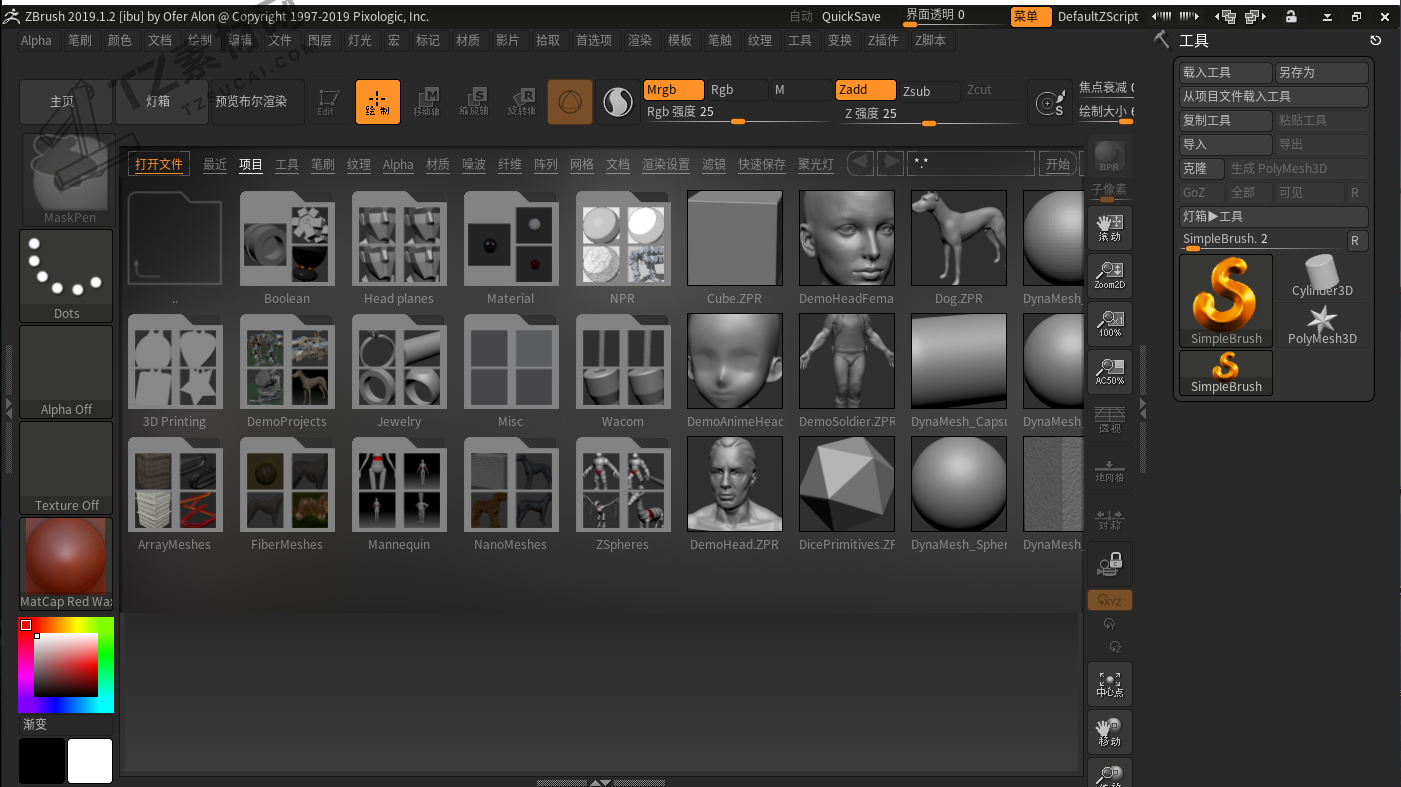Open the Texture Off picker

(x=67, y=468)
